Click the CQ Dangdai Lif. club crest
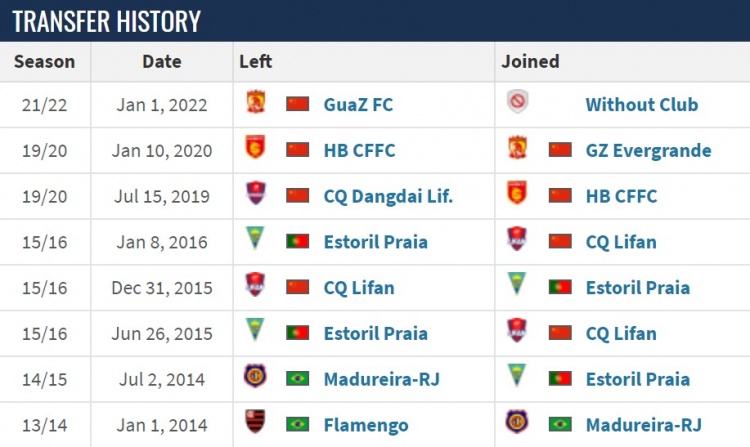750x447 pixels. (x=255, y=193)
